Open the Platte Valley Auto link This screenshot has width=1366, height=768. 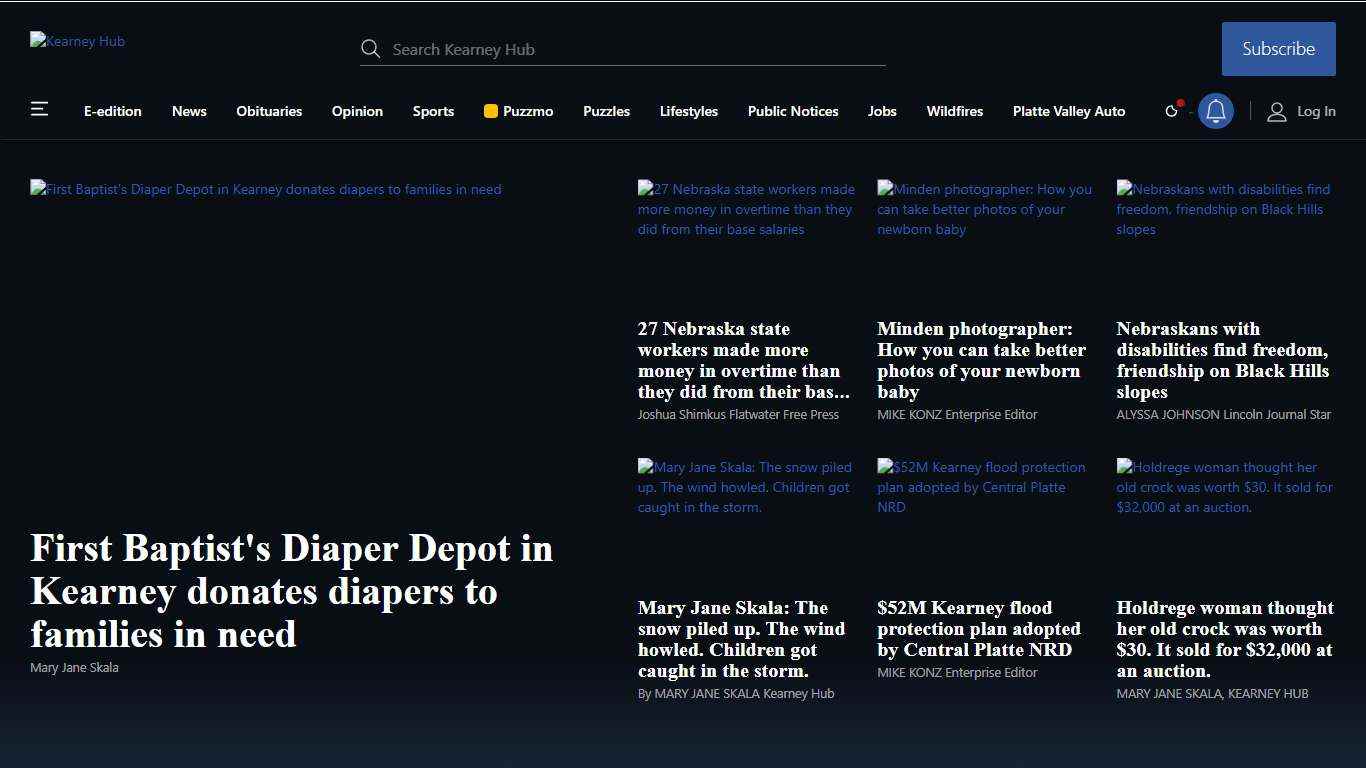[1068, 111]
